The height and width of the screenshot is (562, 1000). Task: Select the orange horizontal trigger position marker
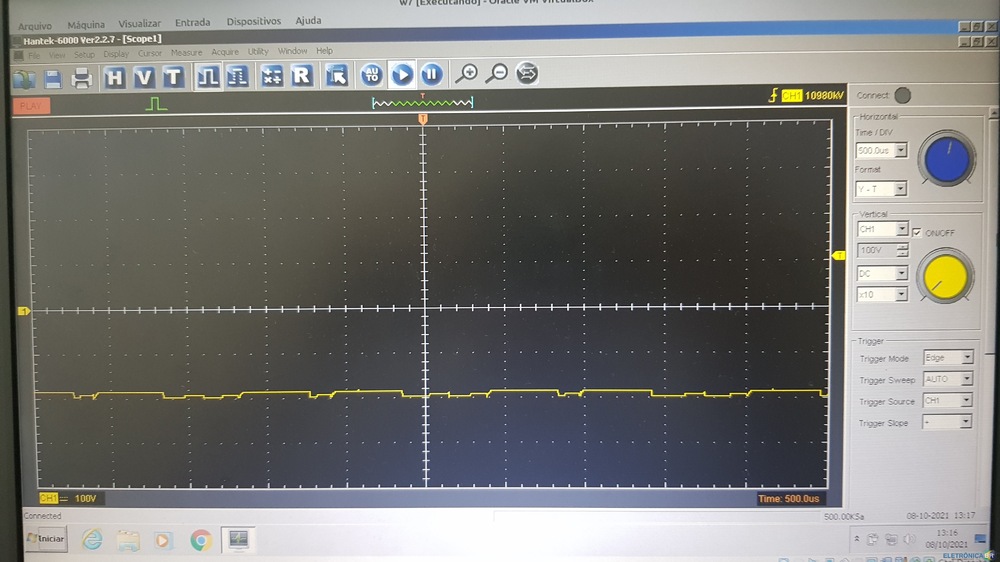(422, 119)
